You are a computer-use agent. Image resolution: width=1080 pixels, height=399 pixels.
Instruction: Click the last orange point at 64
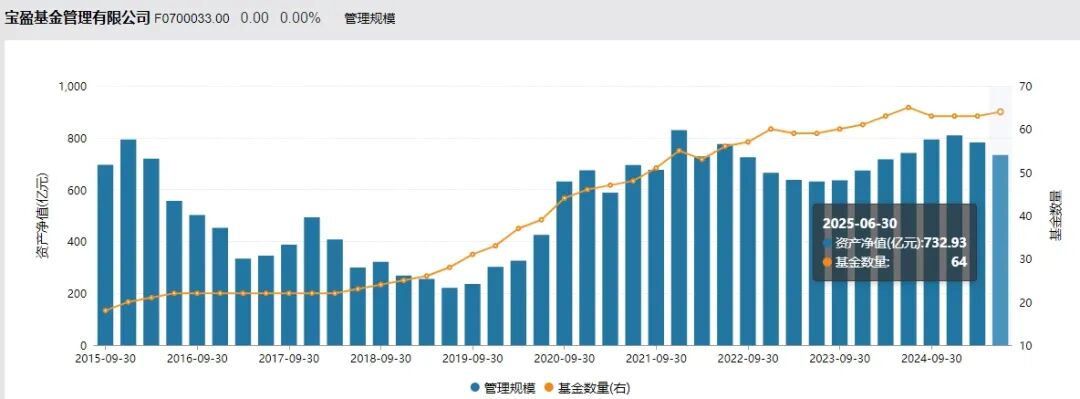[1000, 112]
